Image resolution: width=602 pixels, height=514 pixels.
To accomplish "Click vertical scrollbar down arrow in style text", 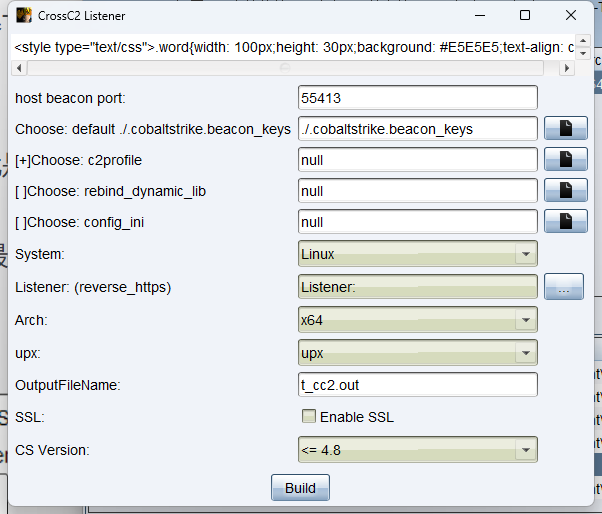I will pos(583,53).
